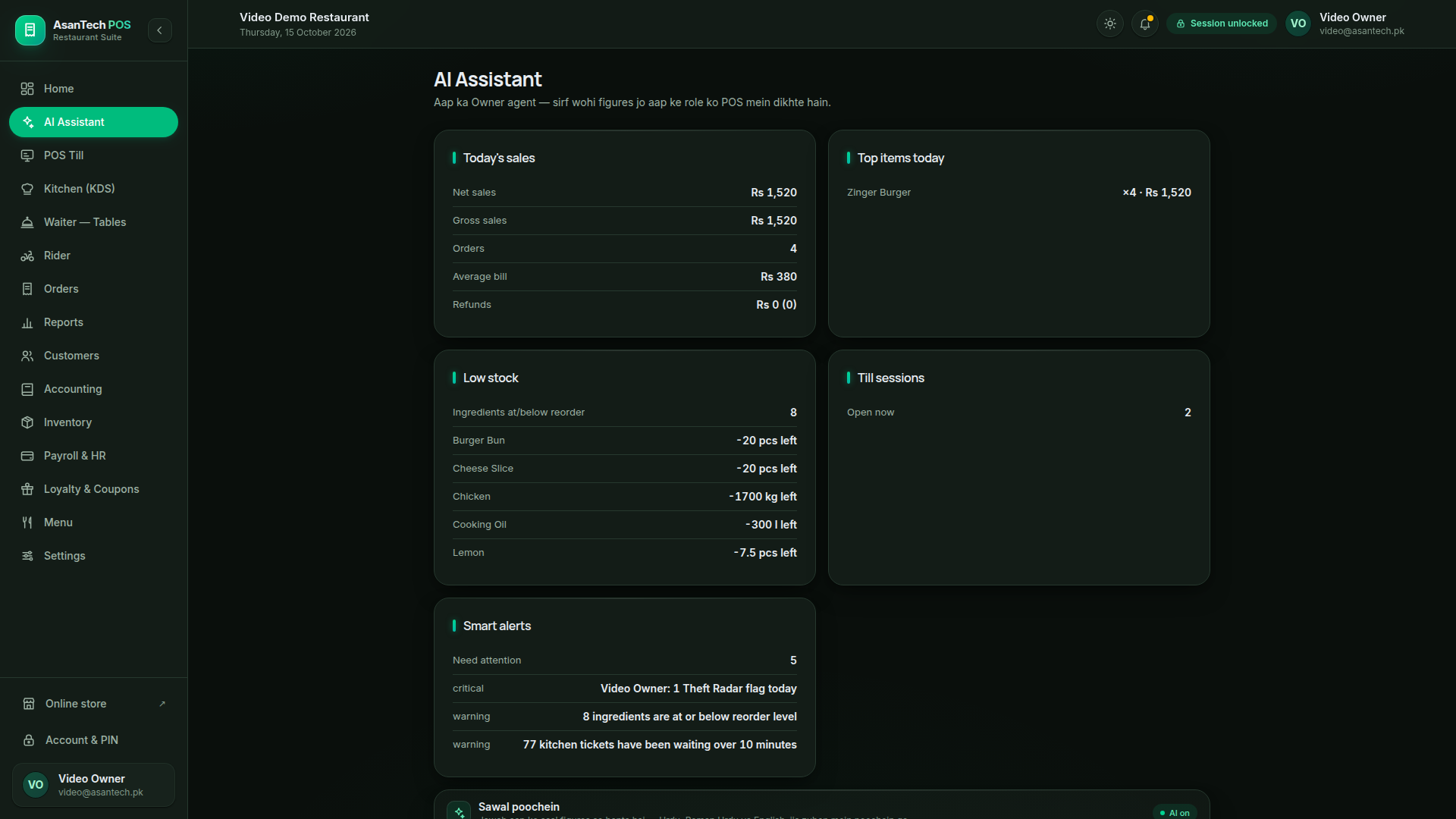Open Settings sliders icon

point(27,556)
